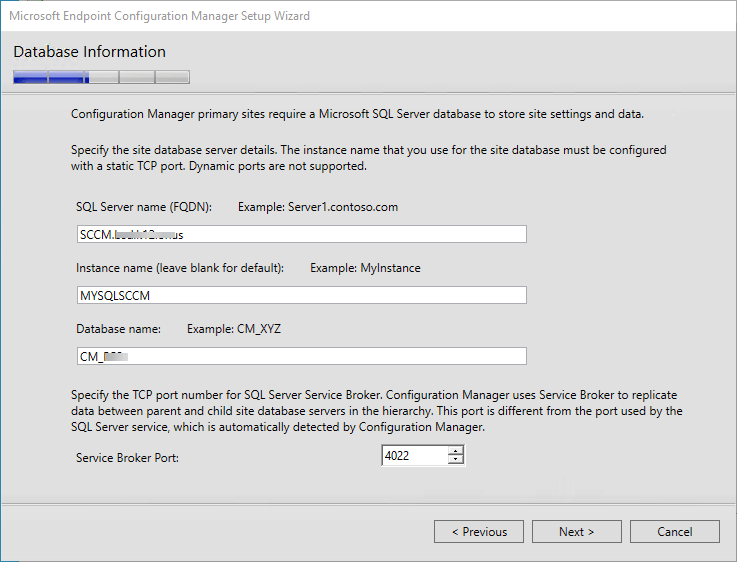Click the Previous button
The image size is (737, 562).
click(x=478, y=531)
